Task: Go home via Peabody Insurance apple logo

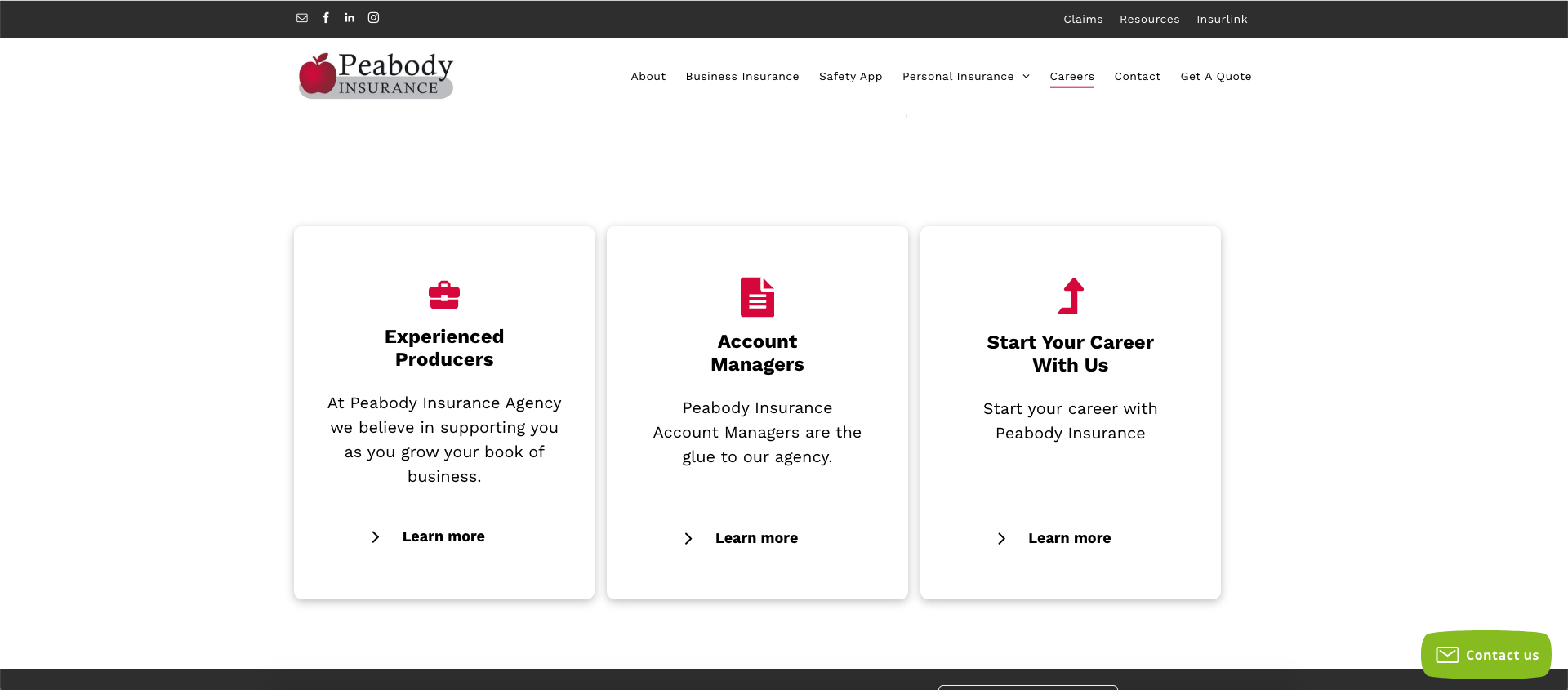Action: click(x=376, y=75)
